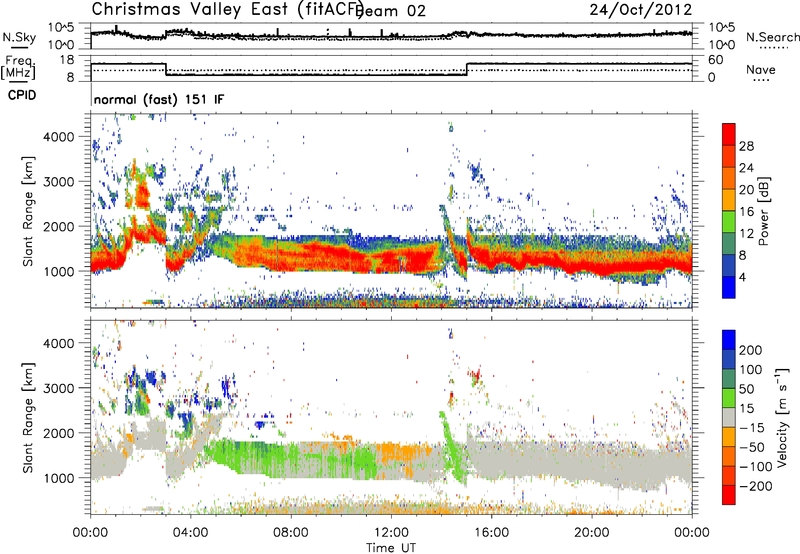Image resolution: width=800 pixels, height=554 pixels.
Task: Click the green velocity band near 06:00
Action: 245,456
